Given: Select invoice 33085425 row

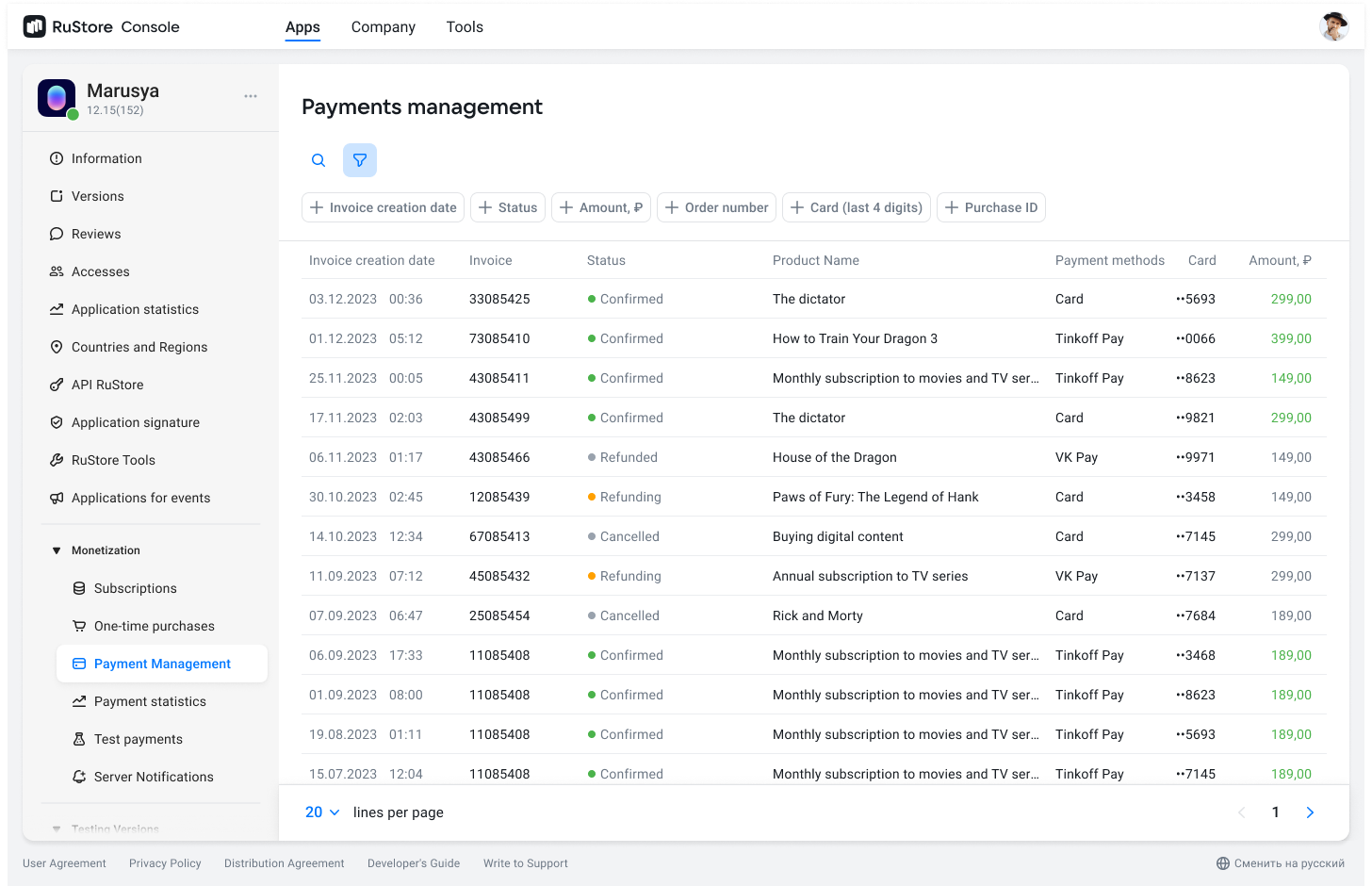Looking at the screenshot, I should pos(499,299).
